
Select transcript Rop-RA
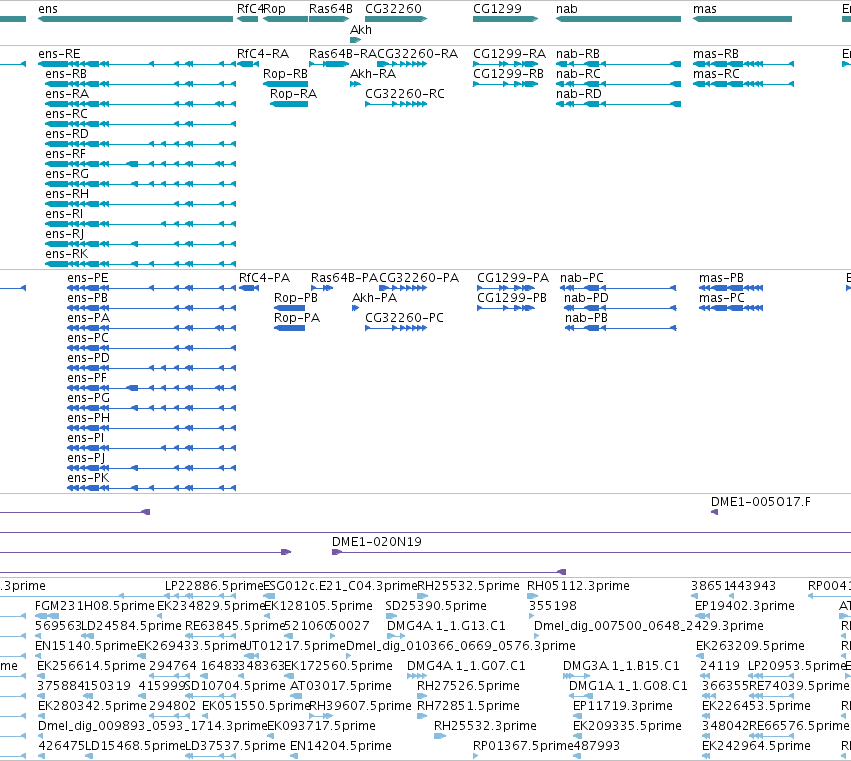tap(289, 104)
